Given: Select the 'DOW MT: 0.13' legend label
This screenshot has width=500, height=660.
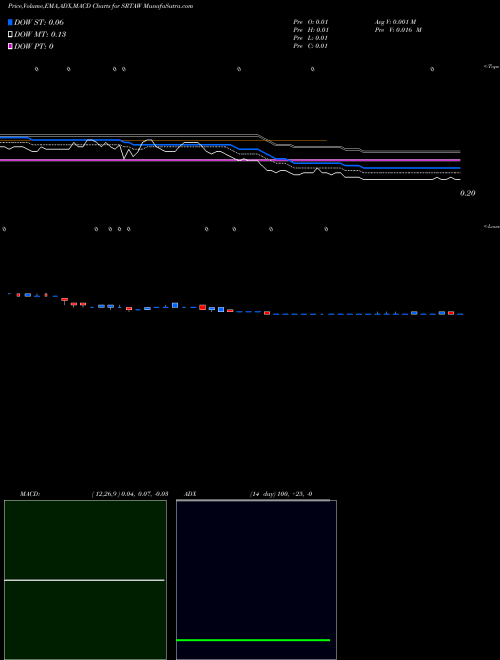Looking at the screenshot, I should [x=40, y=35].
